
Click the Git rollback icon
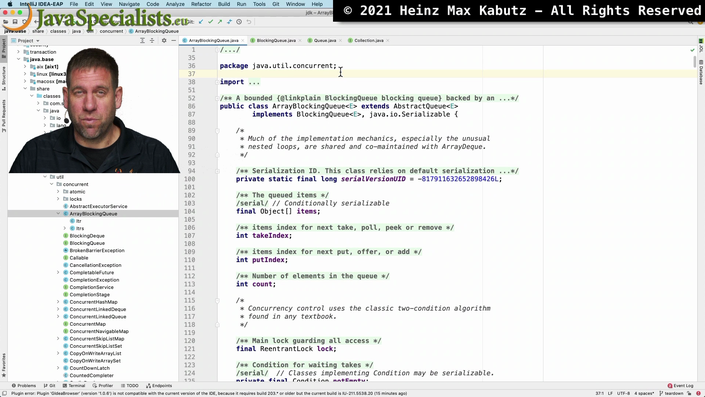[x=249, y=22]
